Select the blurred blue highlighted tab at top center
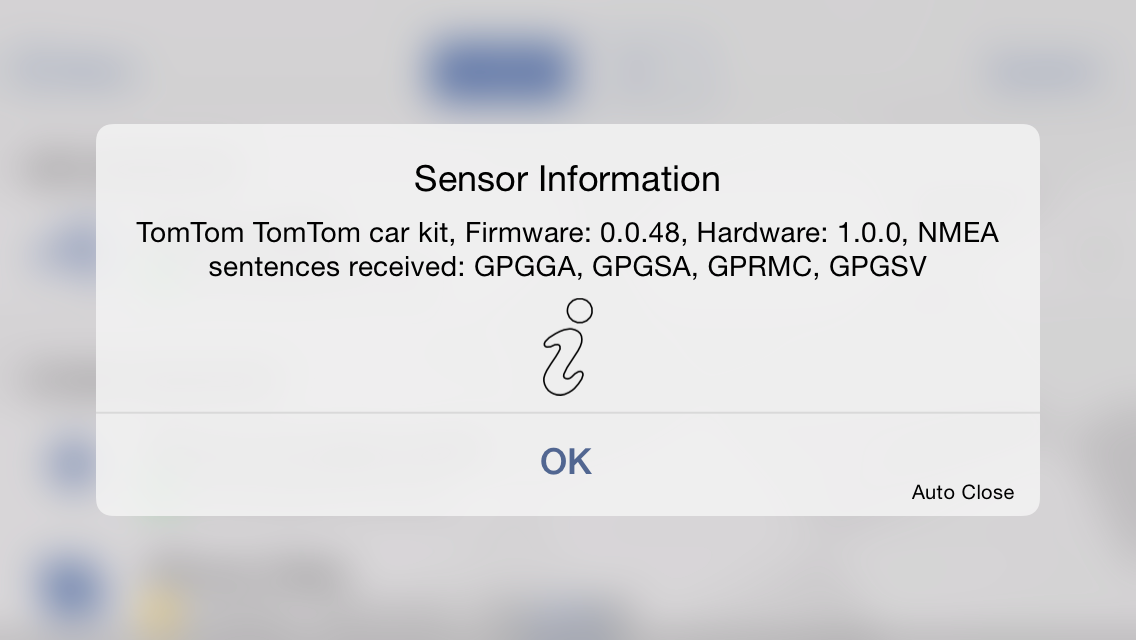Image resolution: width=1136 pixels, height=640 pixels. (500, 72)
